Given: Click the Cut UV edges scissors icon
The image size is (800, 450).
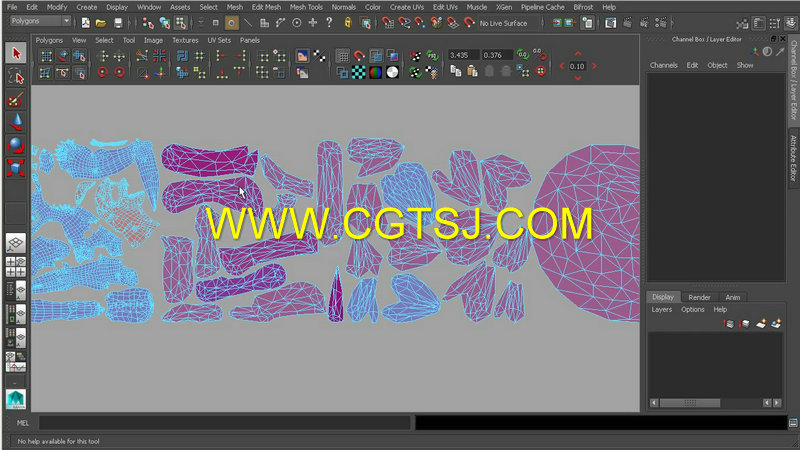Looking at the screenshot, I should pos(142,56).
